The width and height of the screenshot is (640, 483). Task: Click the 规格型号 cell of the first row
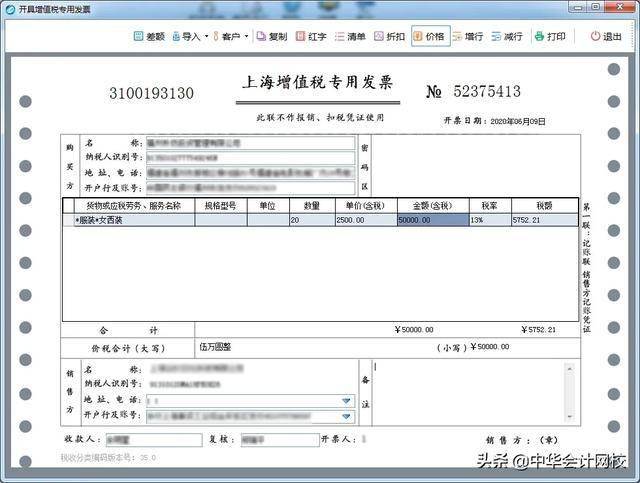click(x=221, y=220)
